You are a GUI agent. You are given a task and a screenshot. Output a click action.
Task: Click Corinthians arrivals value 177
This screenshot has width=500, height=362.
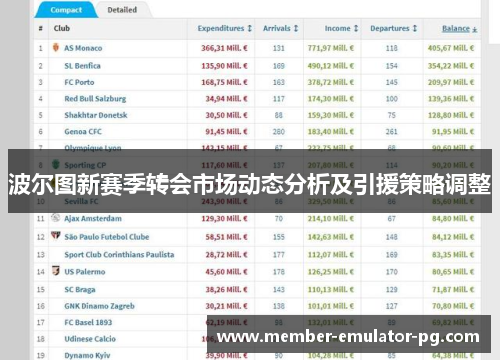pos(279,255)
